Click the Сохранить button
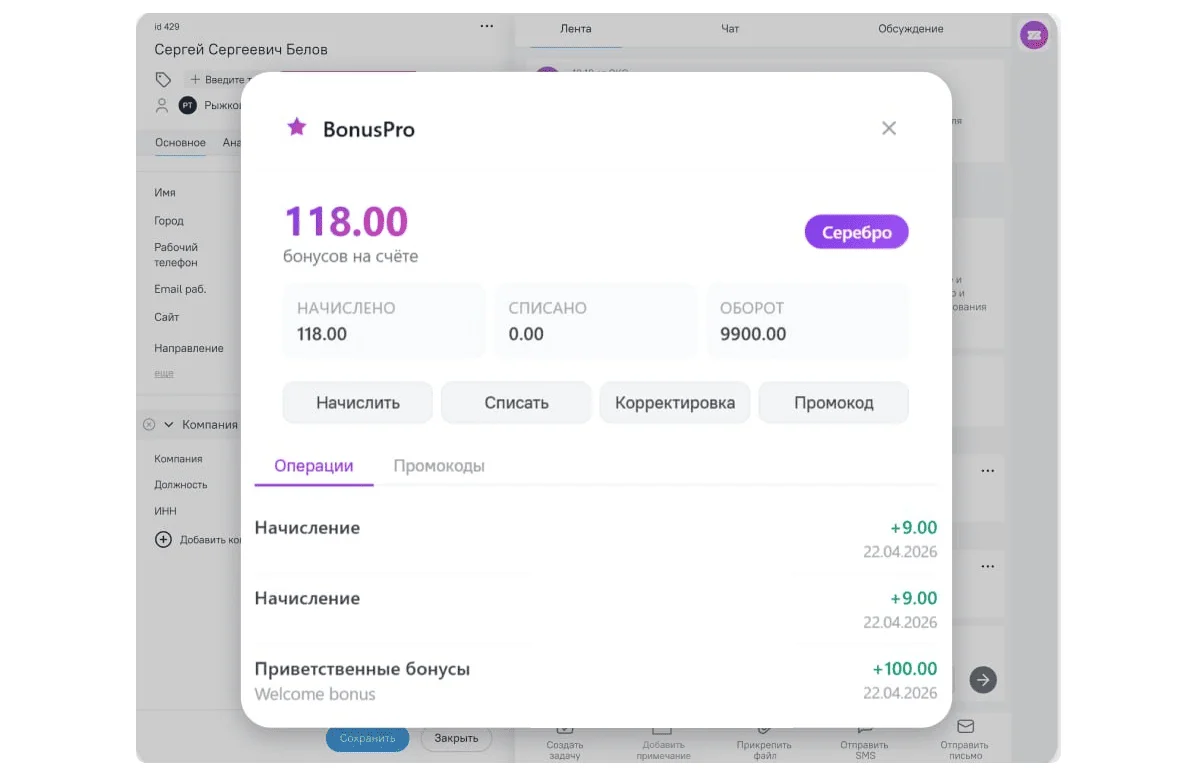This screenshot has height=773, width=1197. 367,738
